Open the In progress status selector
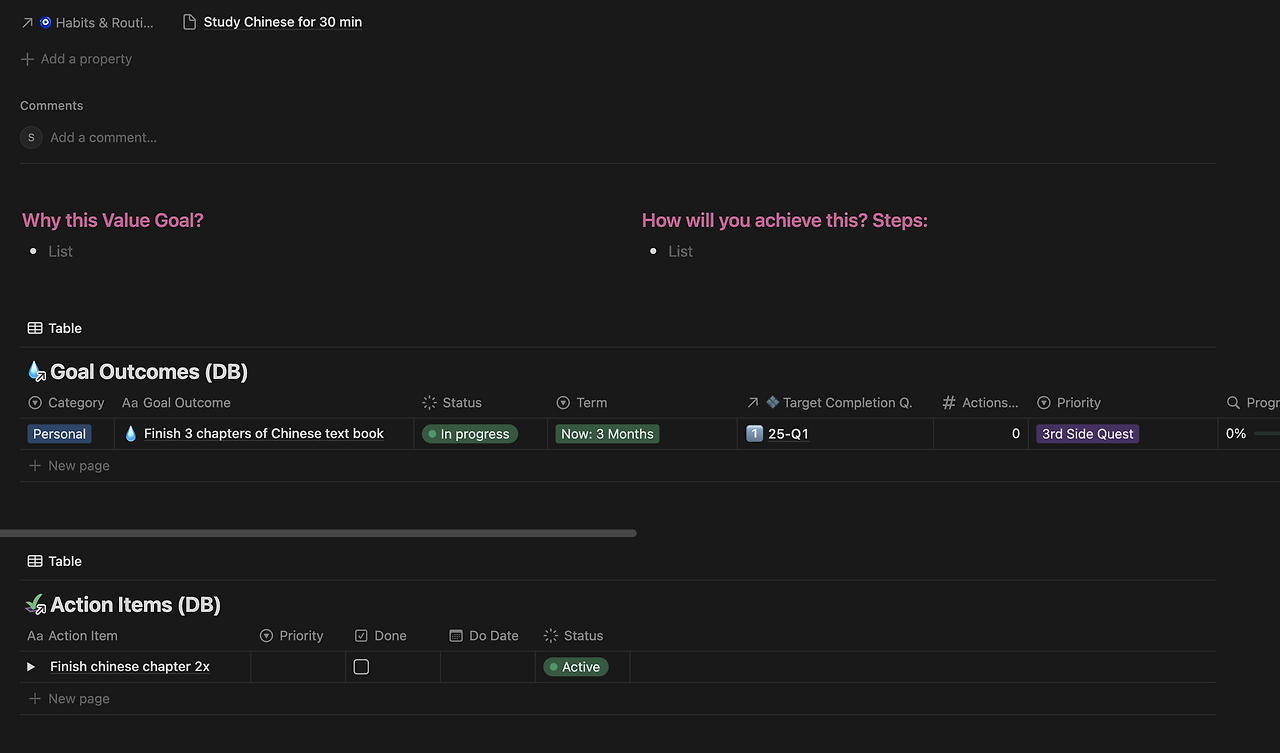The height and width of the screenshot is (753, 1280). [469, 434]
